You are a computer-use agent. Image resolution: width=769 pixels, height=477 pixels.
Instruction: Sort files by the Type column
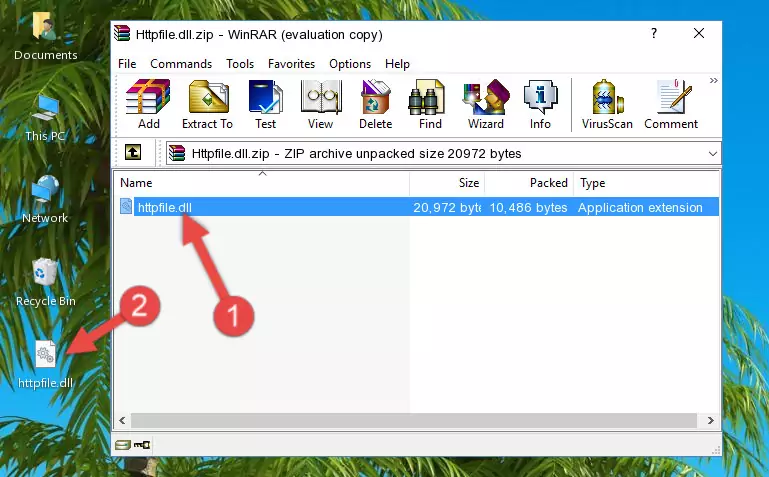coord(646,183)
